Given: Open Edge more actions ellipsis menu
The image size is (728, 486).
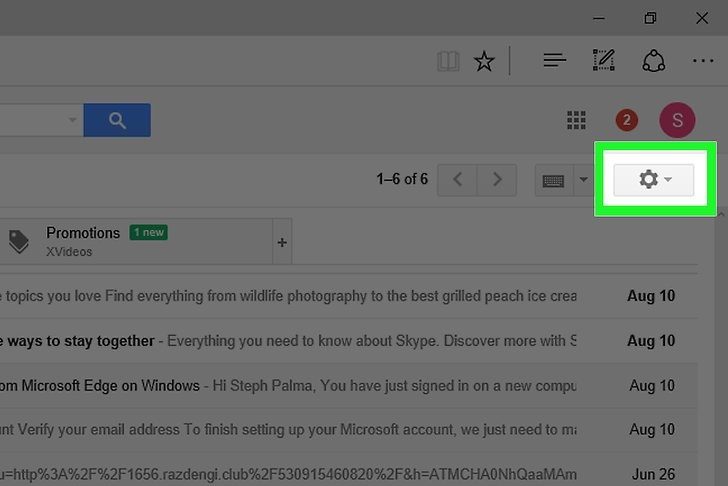Looking at the screenshot, I should pos(703,62).
